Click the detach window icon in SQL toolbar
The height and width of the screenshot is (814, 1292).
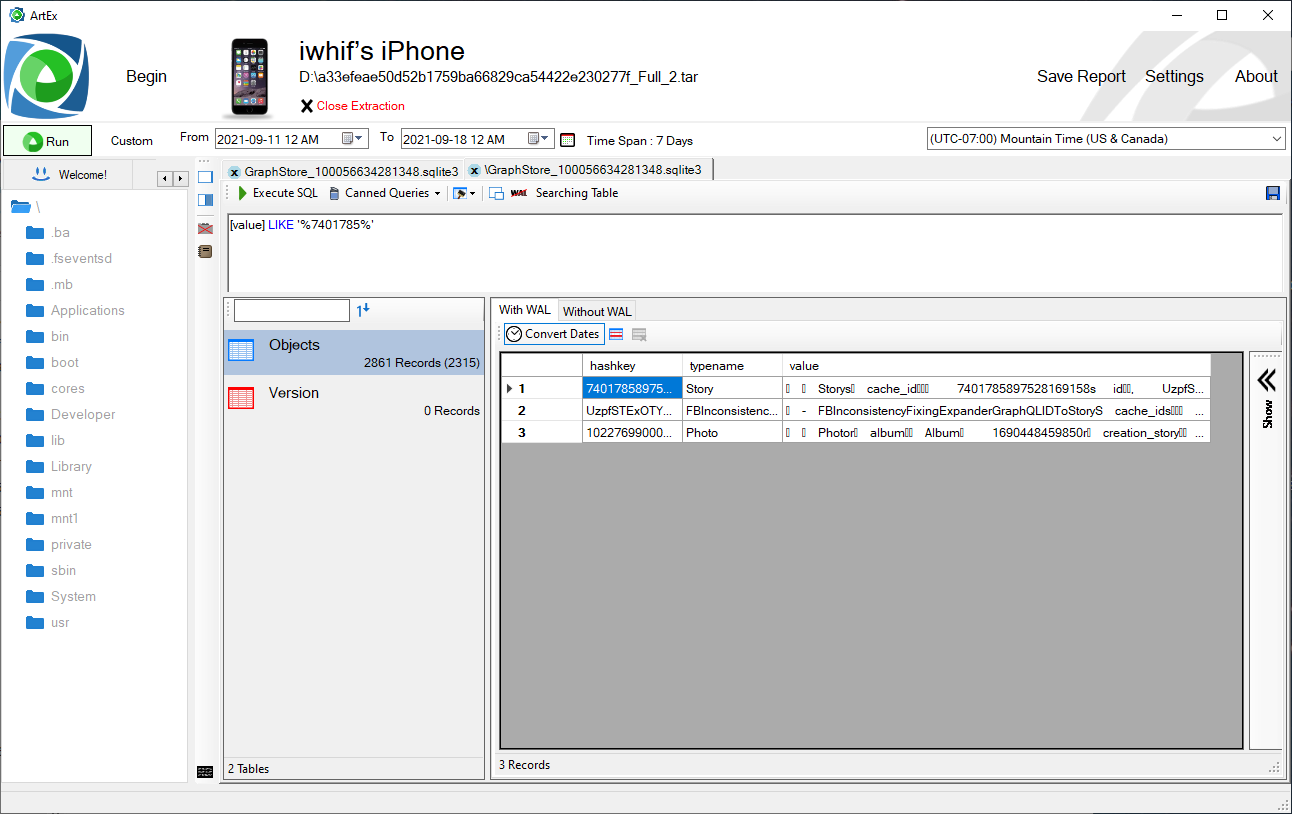496,194
